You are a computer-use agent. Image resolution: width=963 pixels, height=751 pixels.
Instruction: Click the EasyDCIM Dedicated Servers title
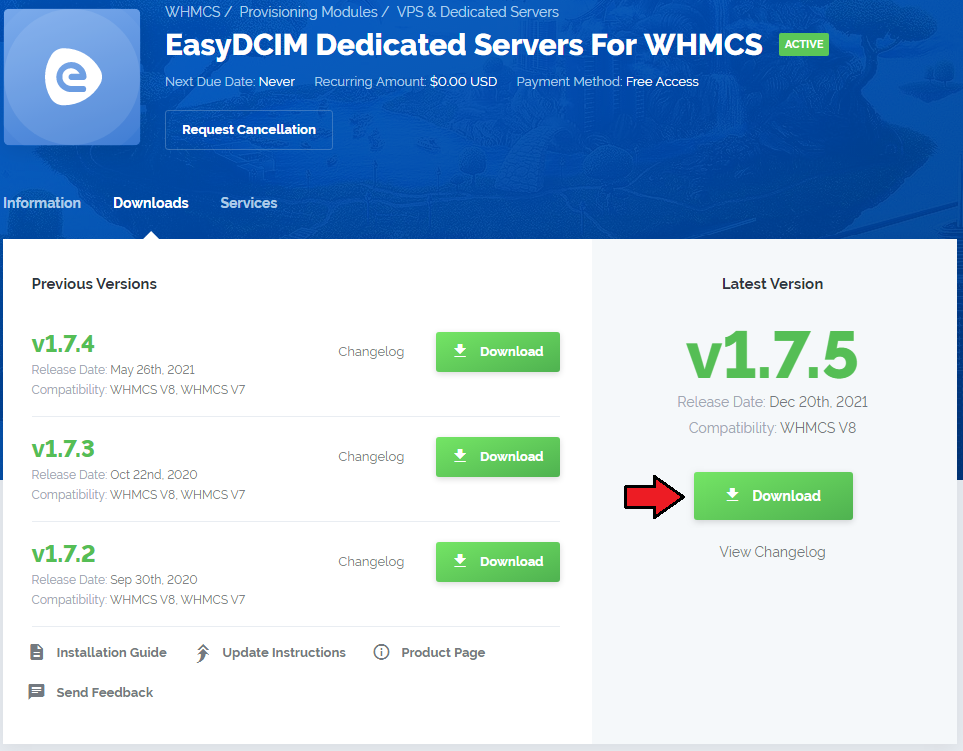pyautogui.click(x=464, y=45)
